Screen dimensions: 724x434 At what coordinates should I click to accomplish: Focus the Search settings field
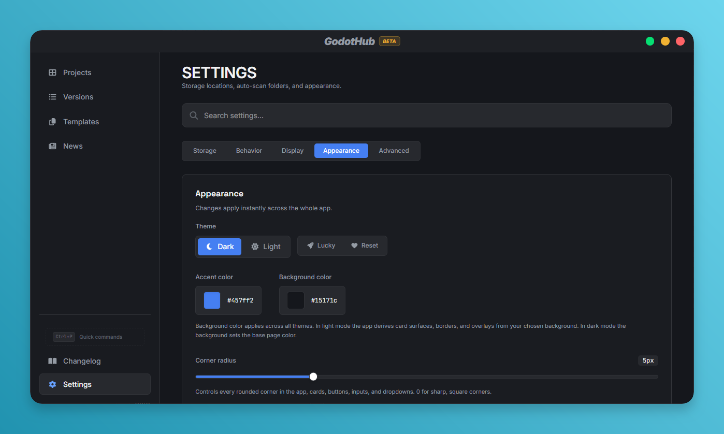tap(427, 115)
